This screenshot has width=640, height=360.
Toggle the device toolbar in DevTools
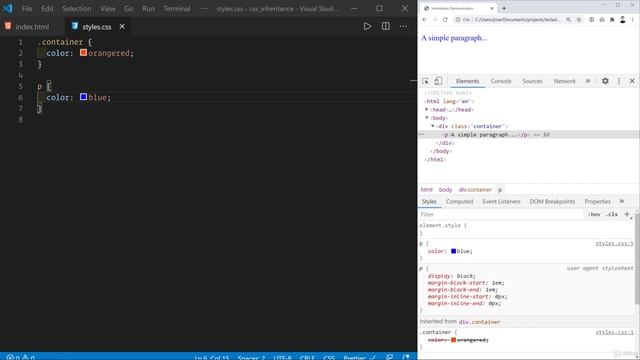click(438, 81)
